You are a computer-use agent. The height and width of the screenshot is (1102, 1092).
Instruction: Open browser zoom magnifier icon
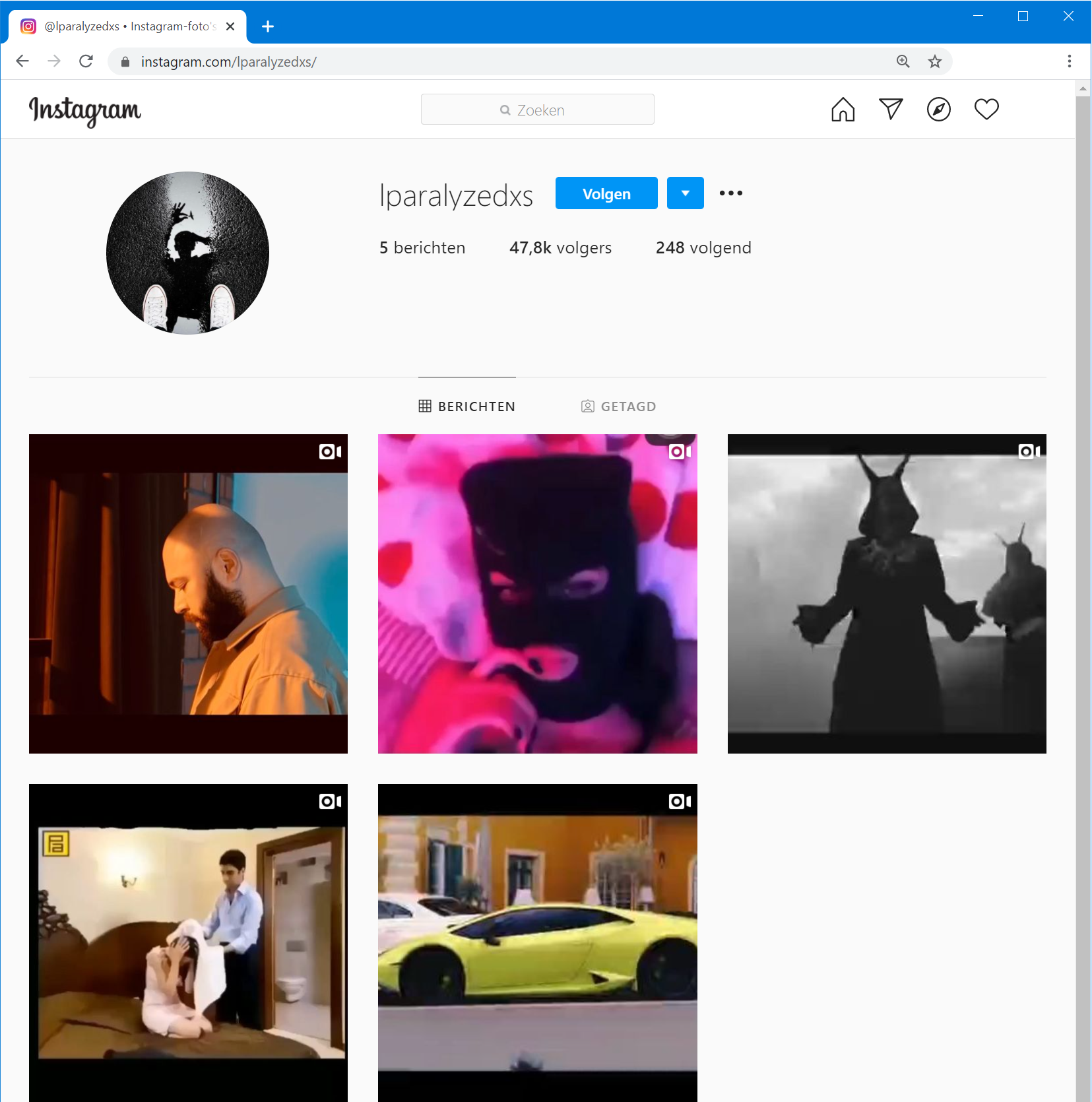903,61
